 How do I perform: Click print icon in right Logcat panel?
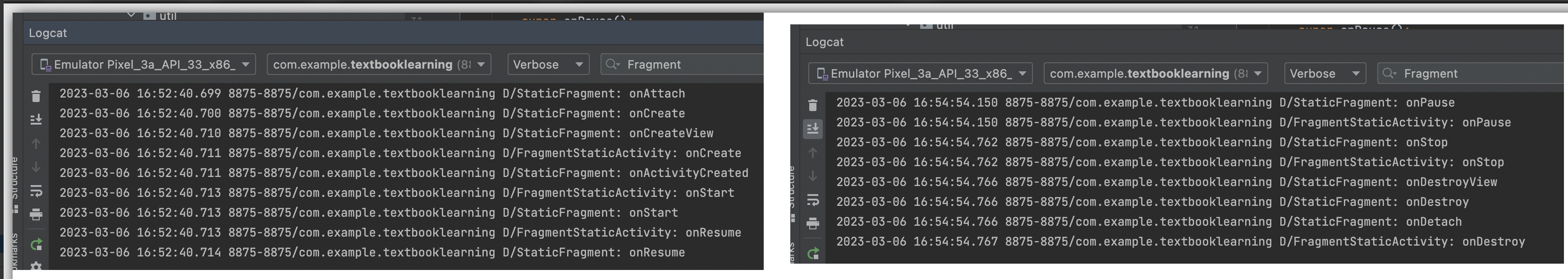coord(812,223)
